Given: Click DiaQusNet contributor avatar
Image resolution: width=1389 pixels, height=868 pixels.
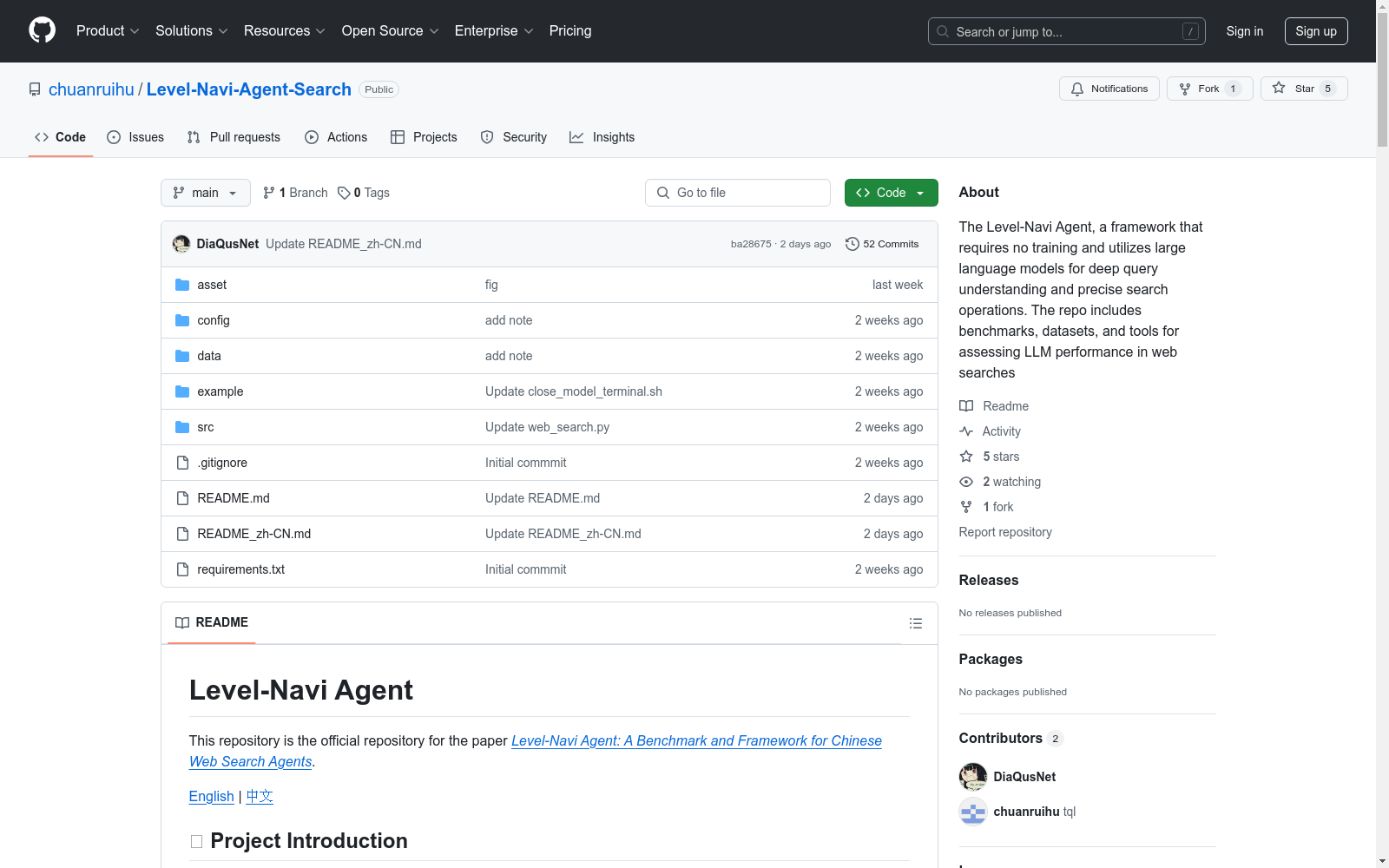Looking at the screenshot, I should click(973, 777).
